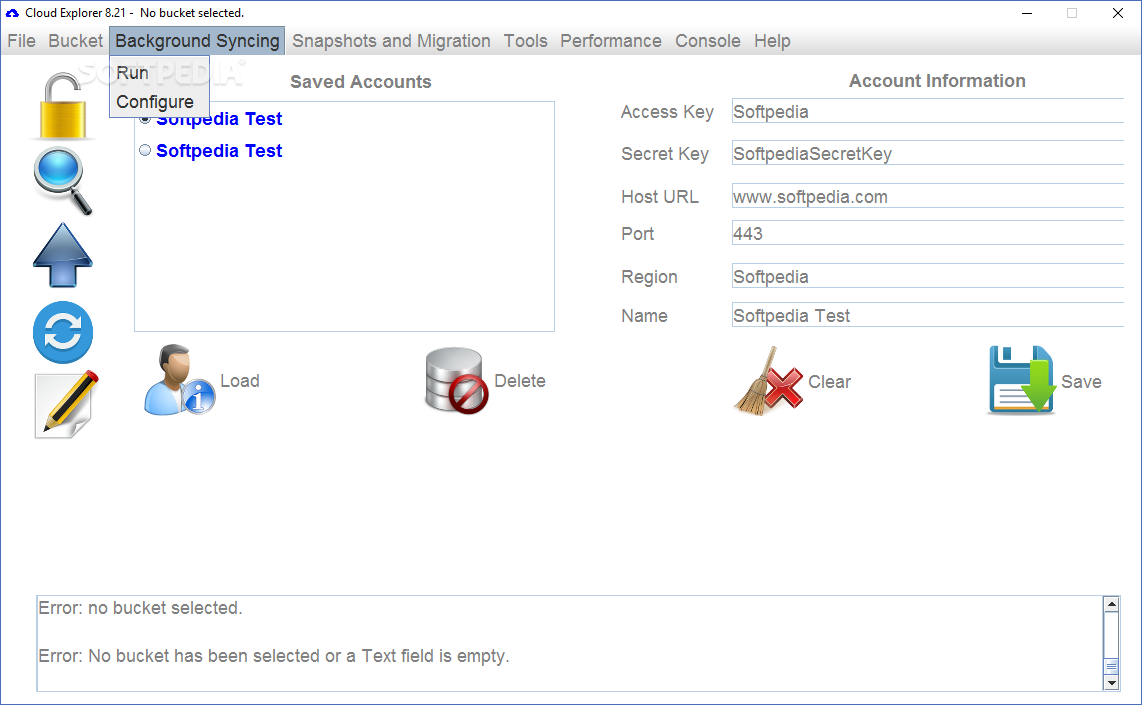The height and width of the screenshot is (705, 1142).
Task: Click the Delete button label
Action: (519, 381)
